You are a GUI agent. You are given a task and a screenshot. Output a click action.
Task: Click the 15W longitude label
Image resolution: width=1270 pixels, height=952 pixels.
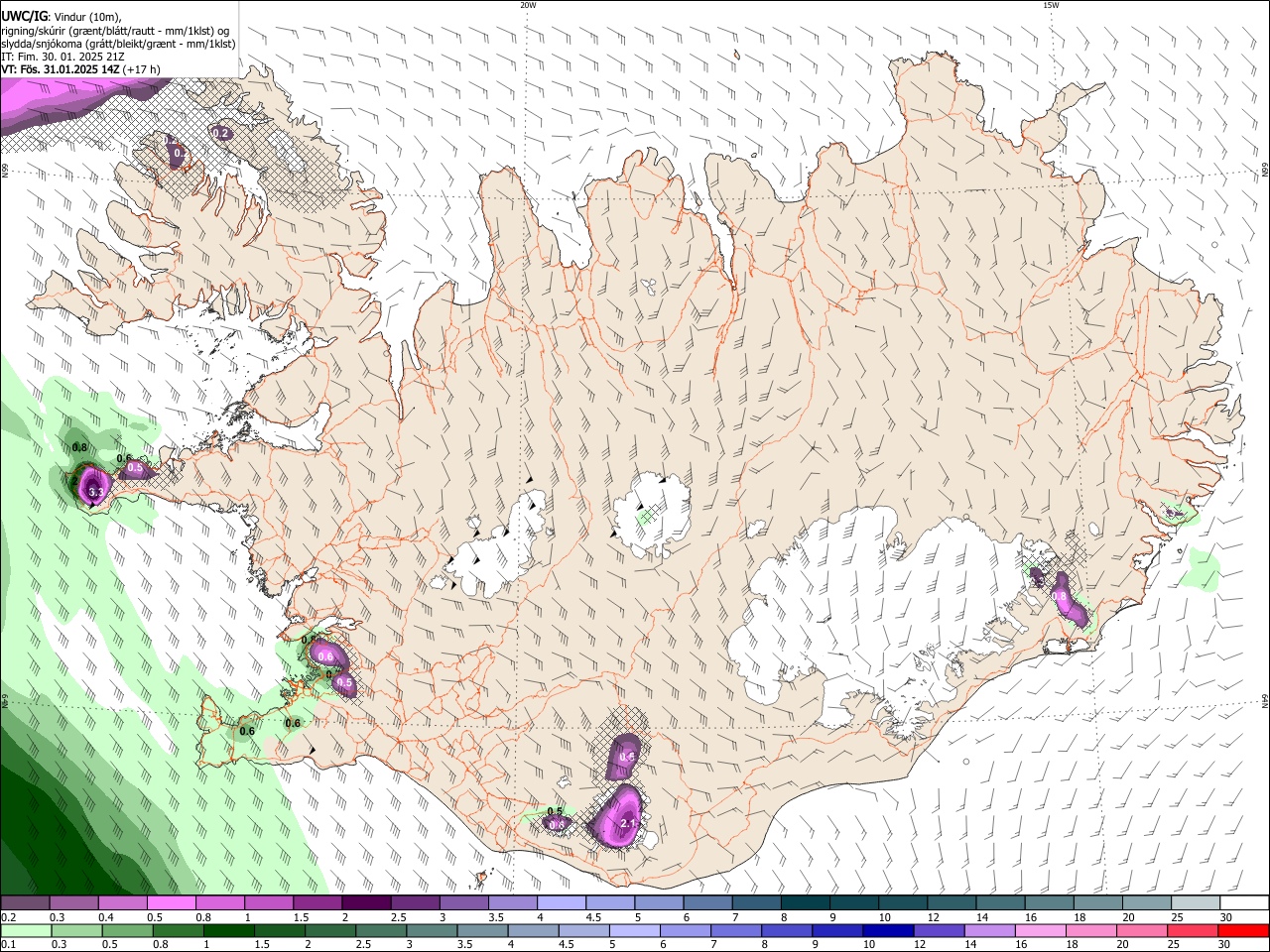(x=1051, y=5)
